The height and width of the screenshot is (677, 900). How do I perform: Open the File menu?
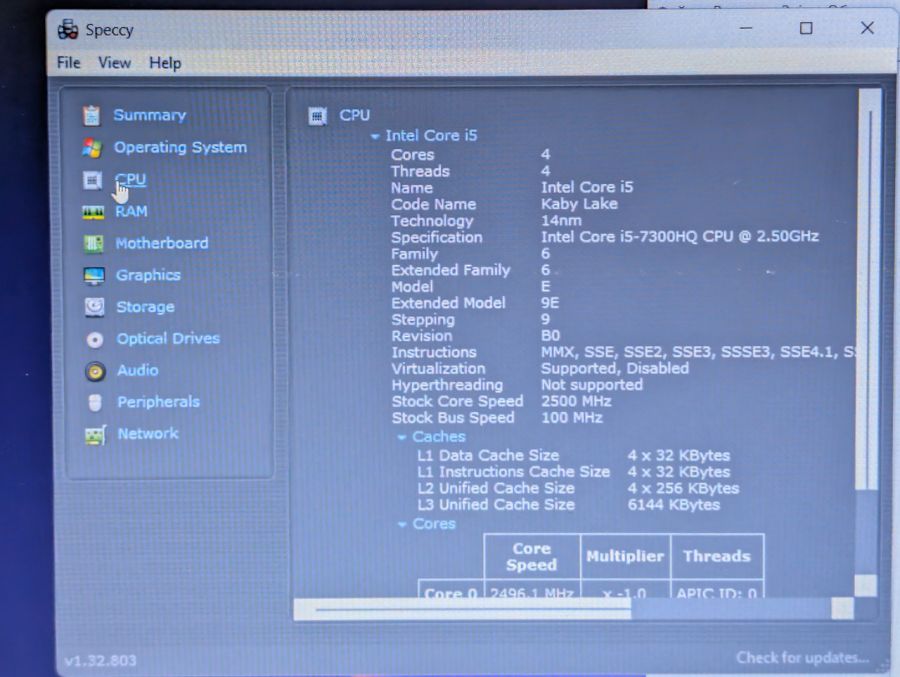tap(68, 63)
